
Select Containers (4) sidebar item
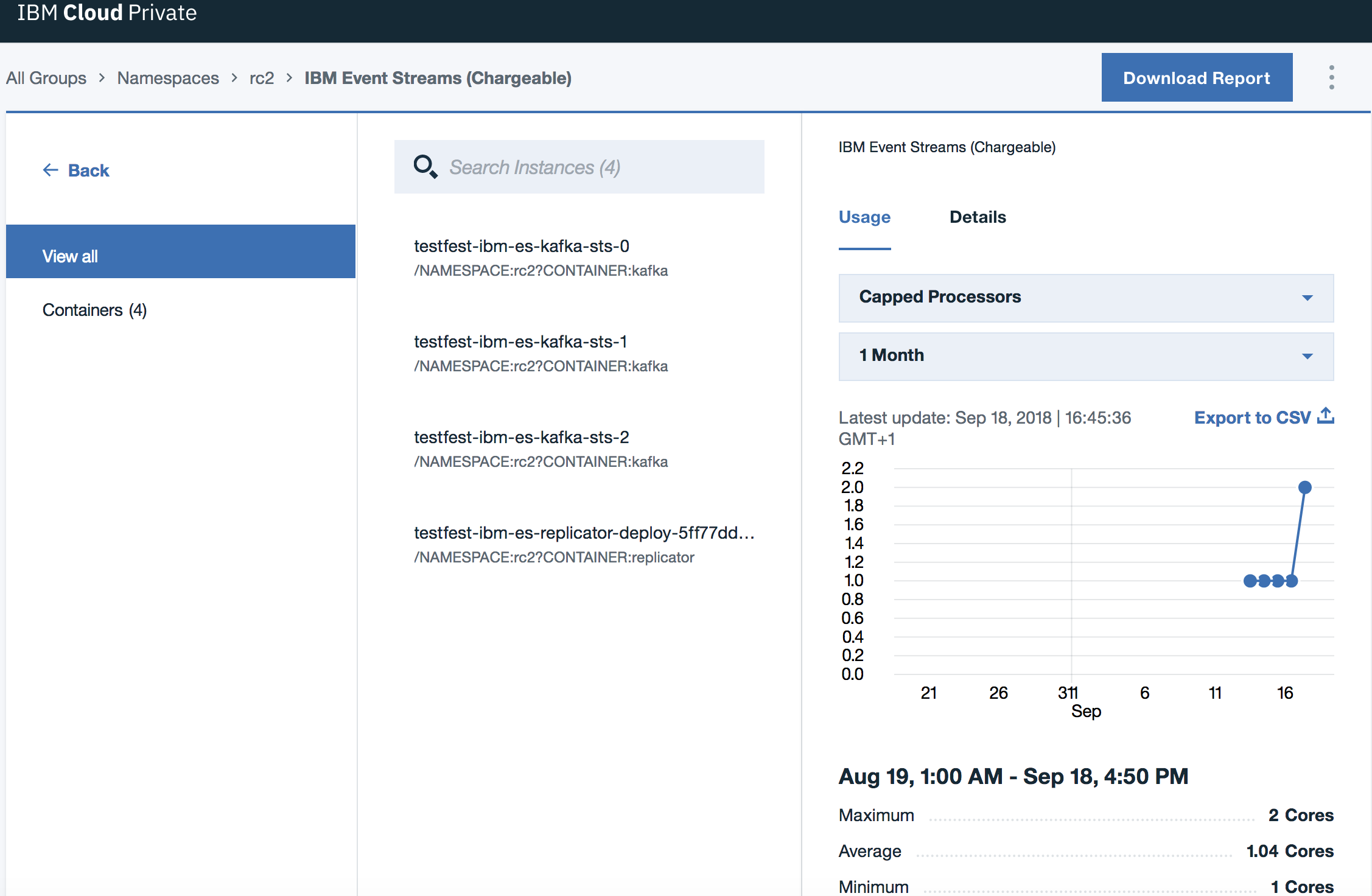click(94, 310)
